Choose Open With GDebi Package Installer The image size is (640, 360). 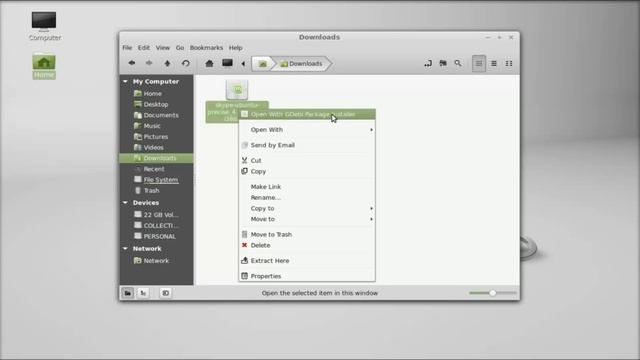pyautogui.click(x=307, y=114)
